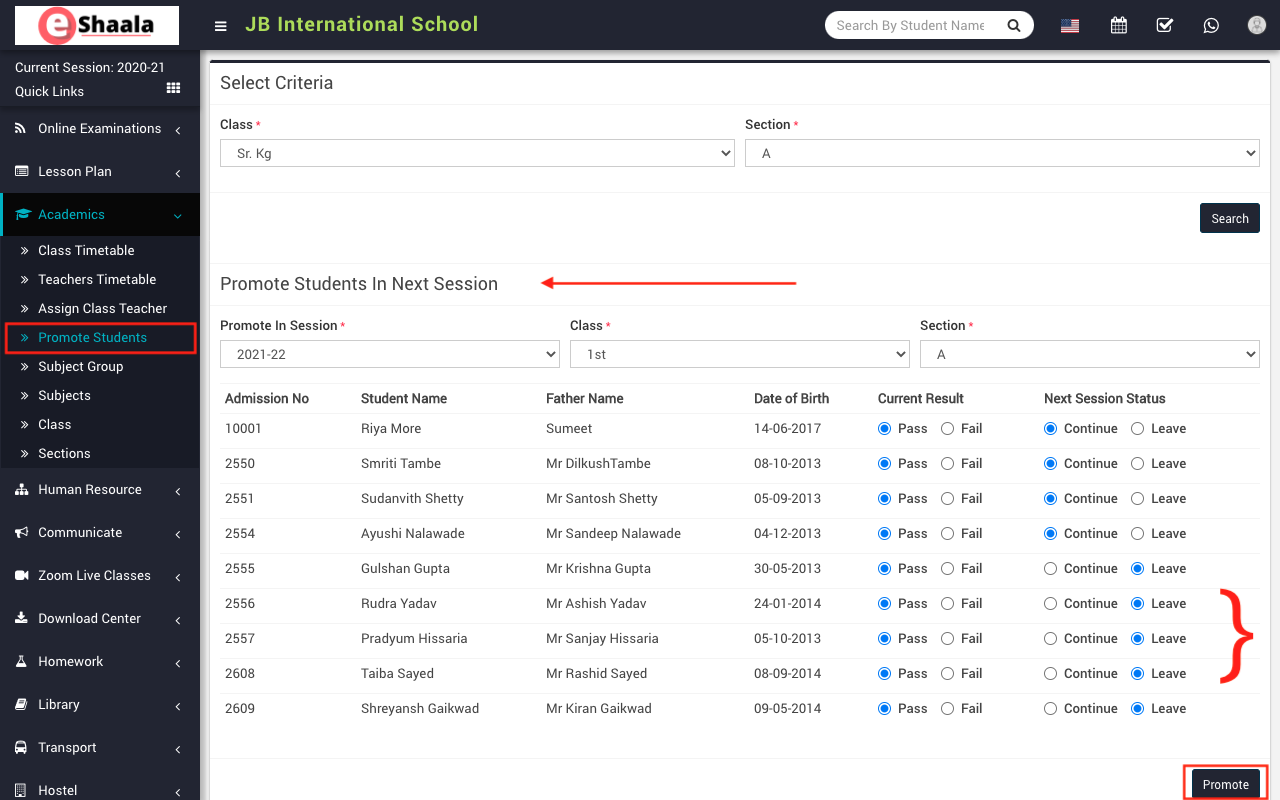Open the Quick Links grid icon

(x=174, y=89)
